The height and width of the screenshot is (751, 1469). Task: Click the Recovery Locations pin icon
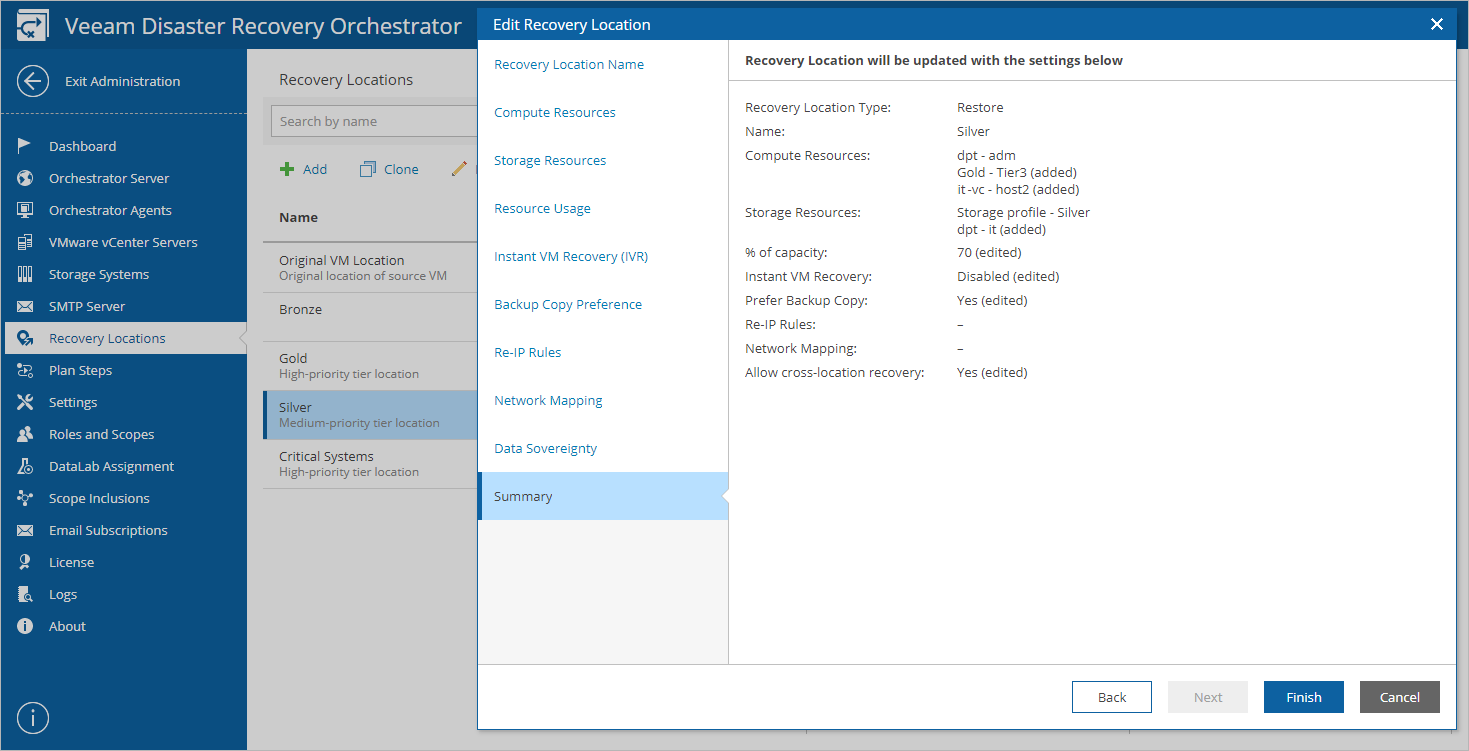pos(26,338)
